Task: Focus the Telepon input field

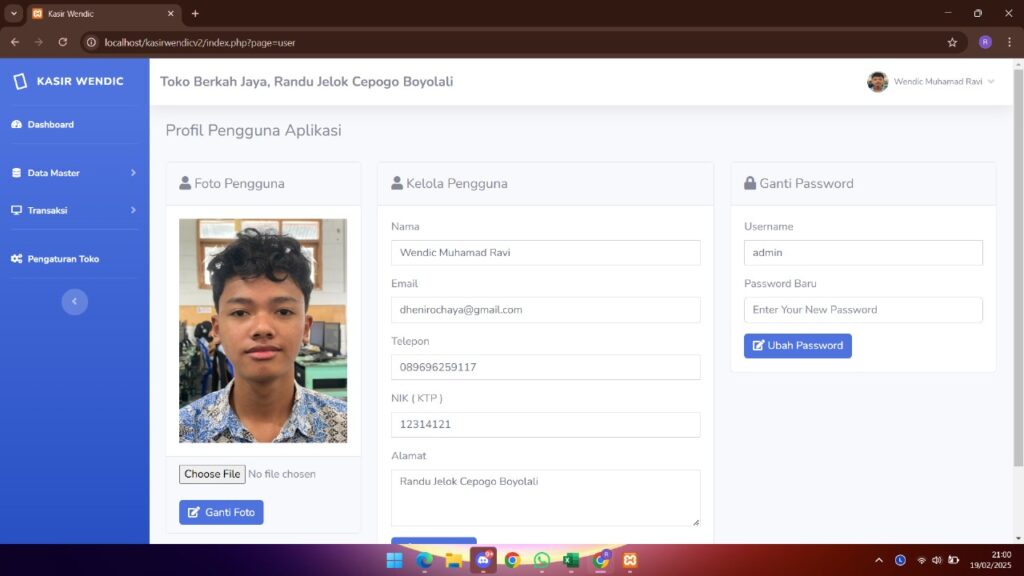Action: (x=545, y=367)
